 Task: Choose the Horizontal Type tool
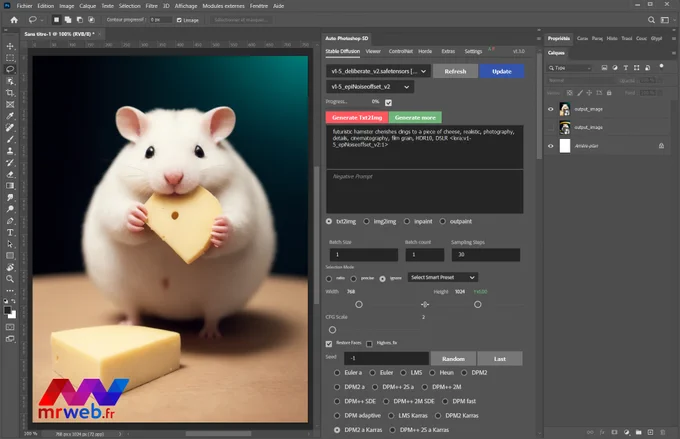tap(10, 233)
